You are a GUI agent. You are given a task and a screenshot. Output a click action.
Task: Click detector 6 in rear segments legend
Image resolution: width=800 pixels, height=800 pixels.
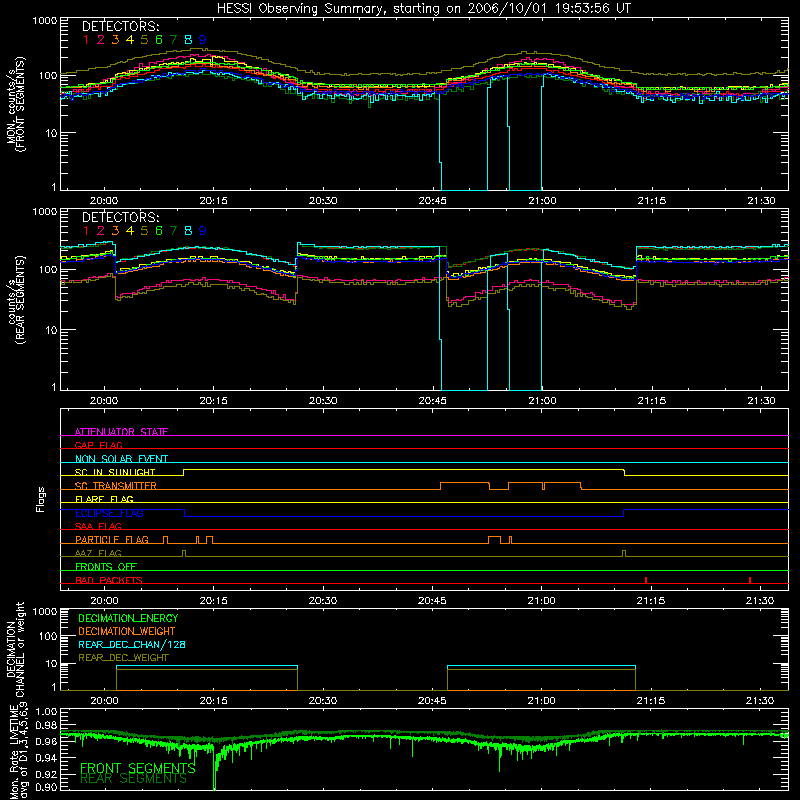pos(159,231)
